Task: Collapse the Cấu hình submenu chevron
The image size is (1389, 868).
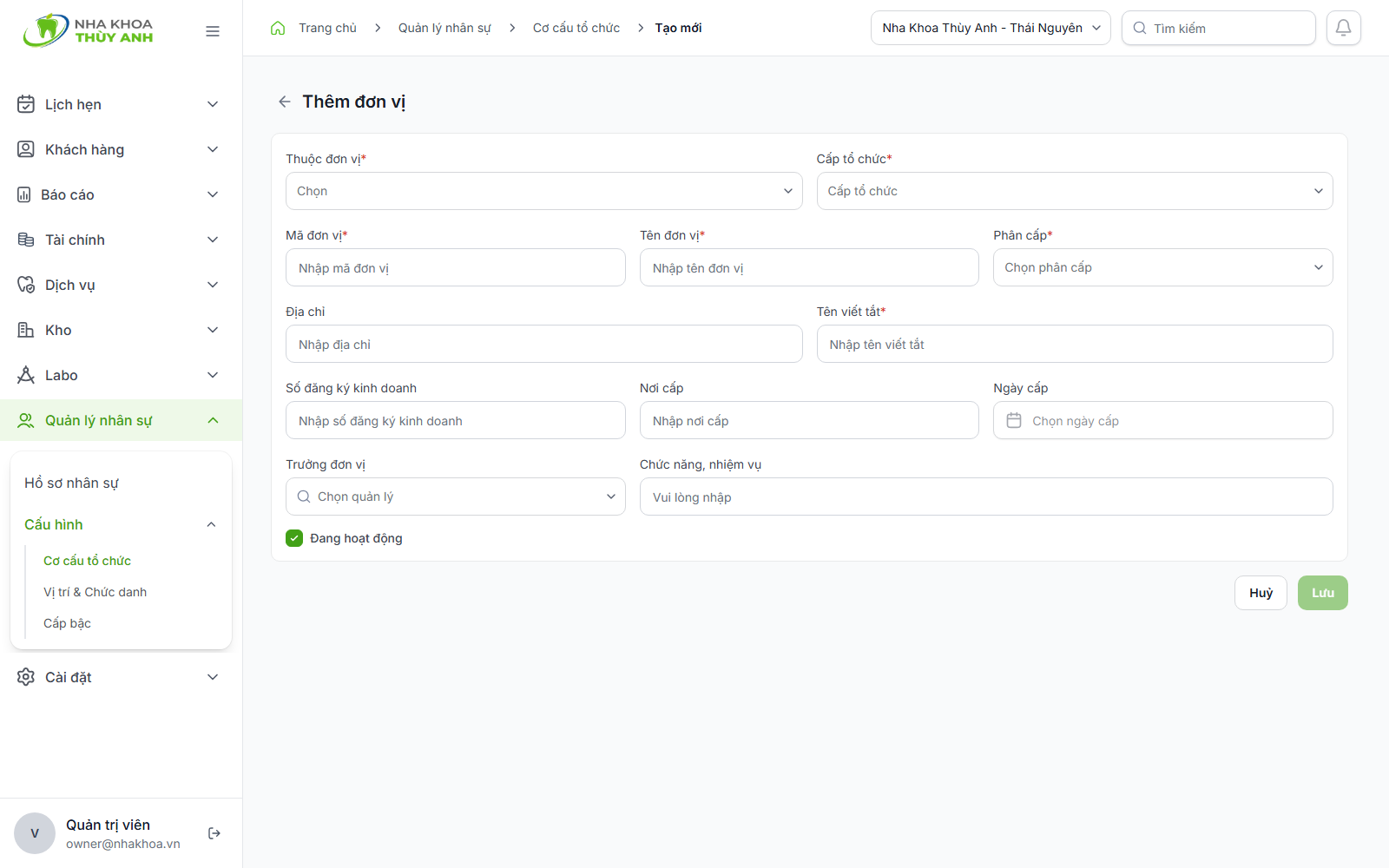Action: coord(211,524)
